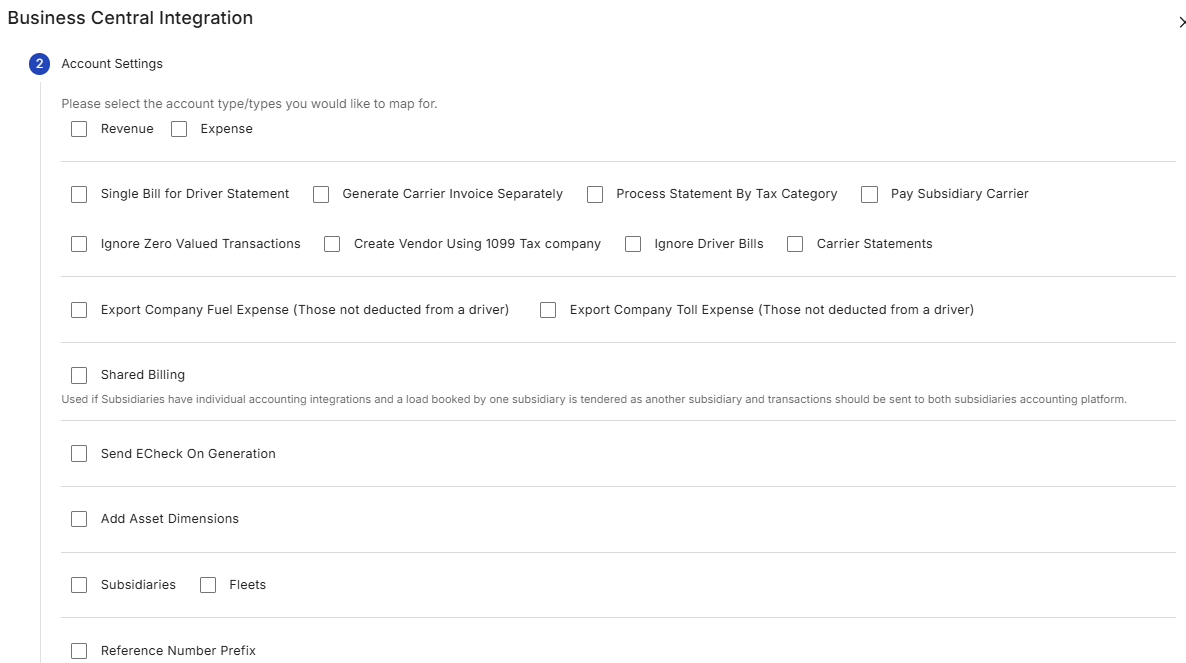
Task: Tick Add Asset Dimensions checkbox
Action: 79,519
